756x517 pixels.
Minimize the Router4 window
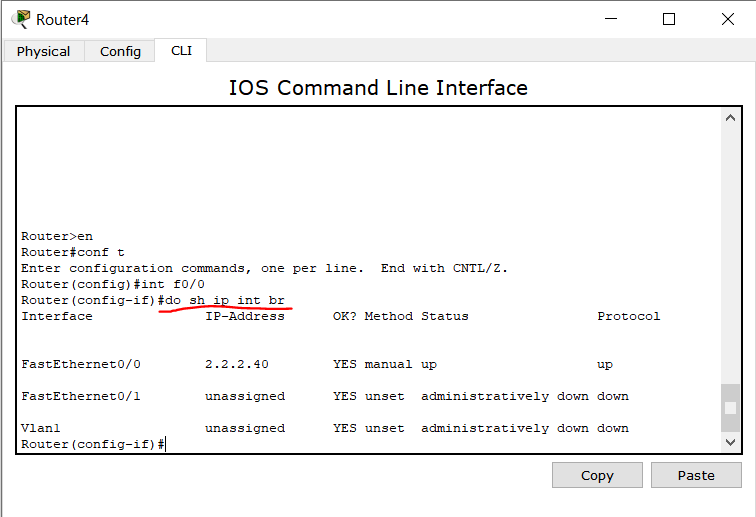pos(611,19)
